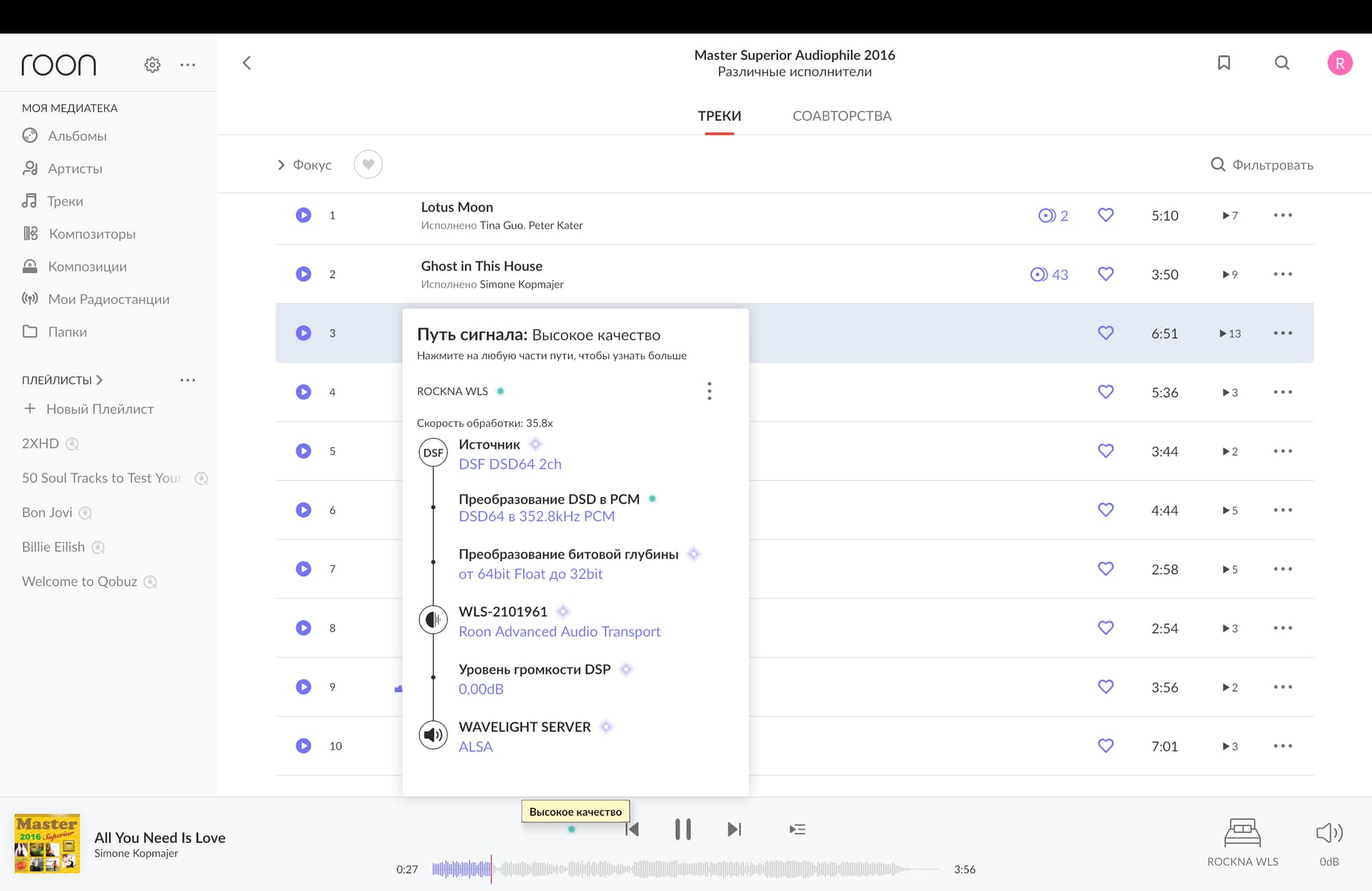Favorite the 4:44 track with heart

click(x=1105, y=510)
